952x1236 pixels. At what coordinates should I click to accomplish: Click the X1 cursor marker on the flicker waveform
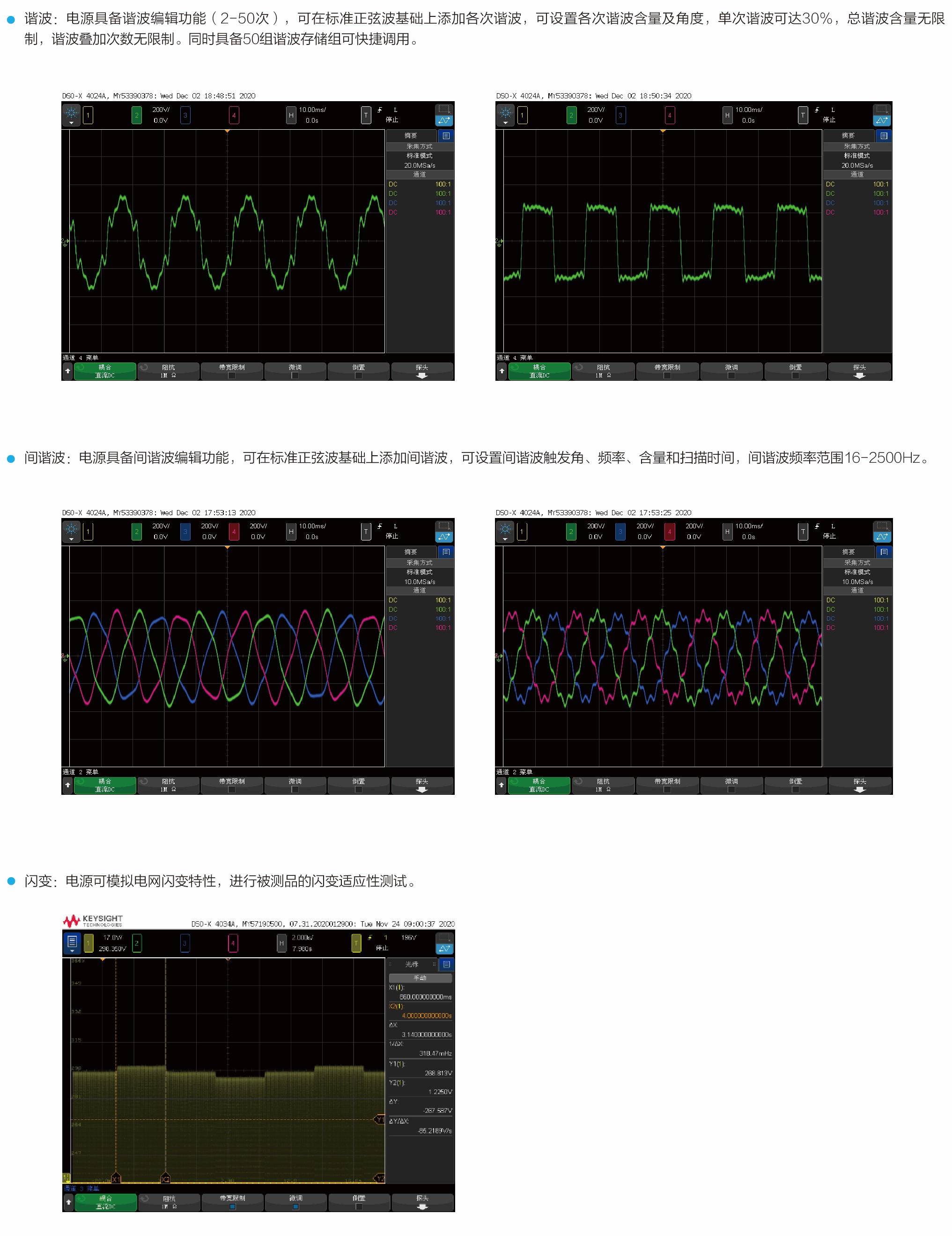(x=116, y=1178)
